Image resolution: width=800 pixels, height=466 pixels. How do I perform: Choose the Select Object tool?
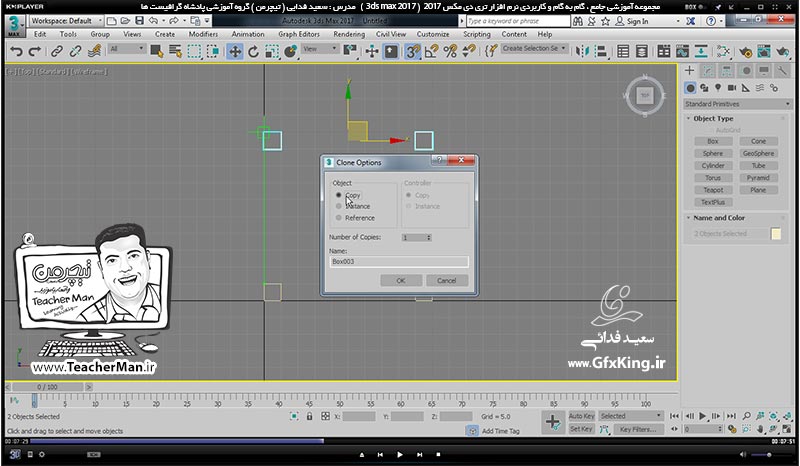(157, 51)
